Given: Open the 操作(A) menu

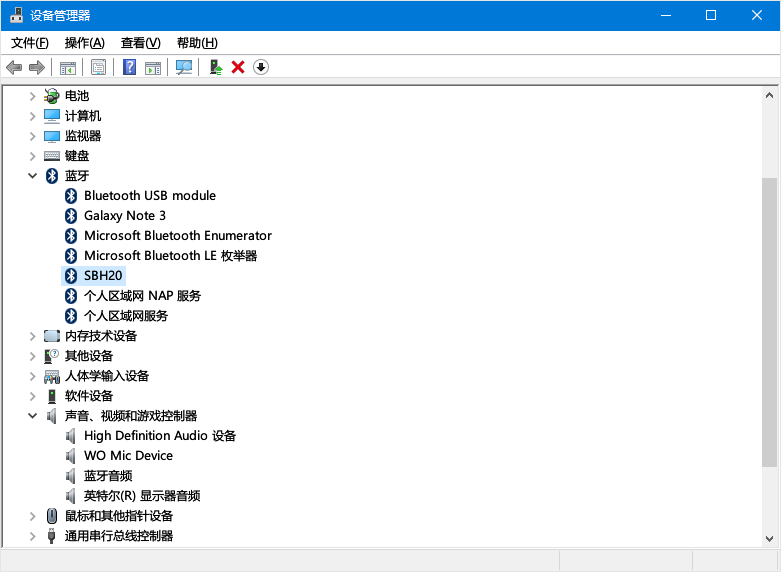Looking at the screenshot, I should click(x=85, y=43).
